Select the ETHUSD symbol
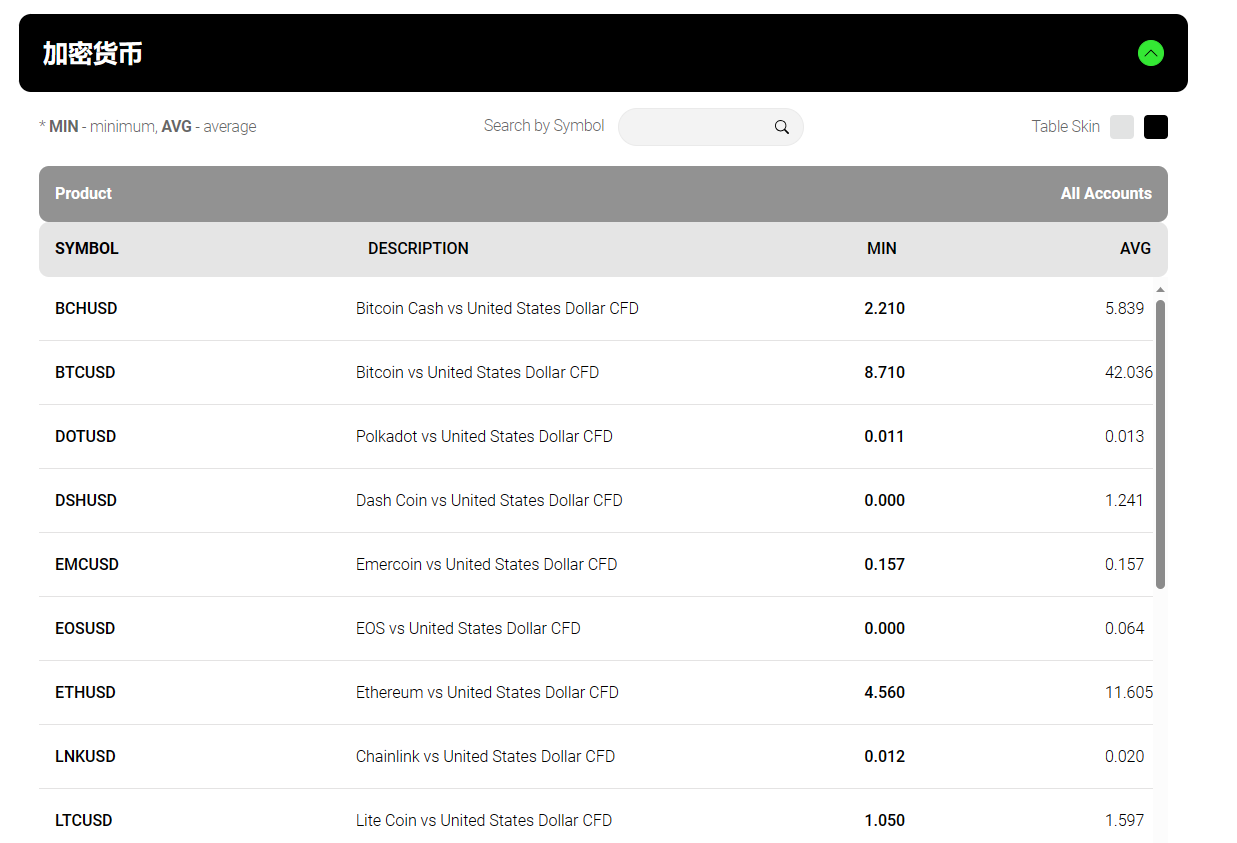The height and width of the screenshot is (843, 1237). (85, 693)
